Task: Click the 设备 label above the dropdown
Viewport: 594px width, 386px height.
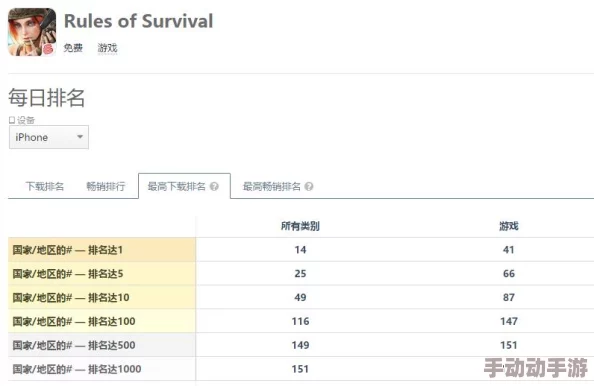Action: tap(22, 120)
